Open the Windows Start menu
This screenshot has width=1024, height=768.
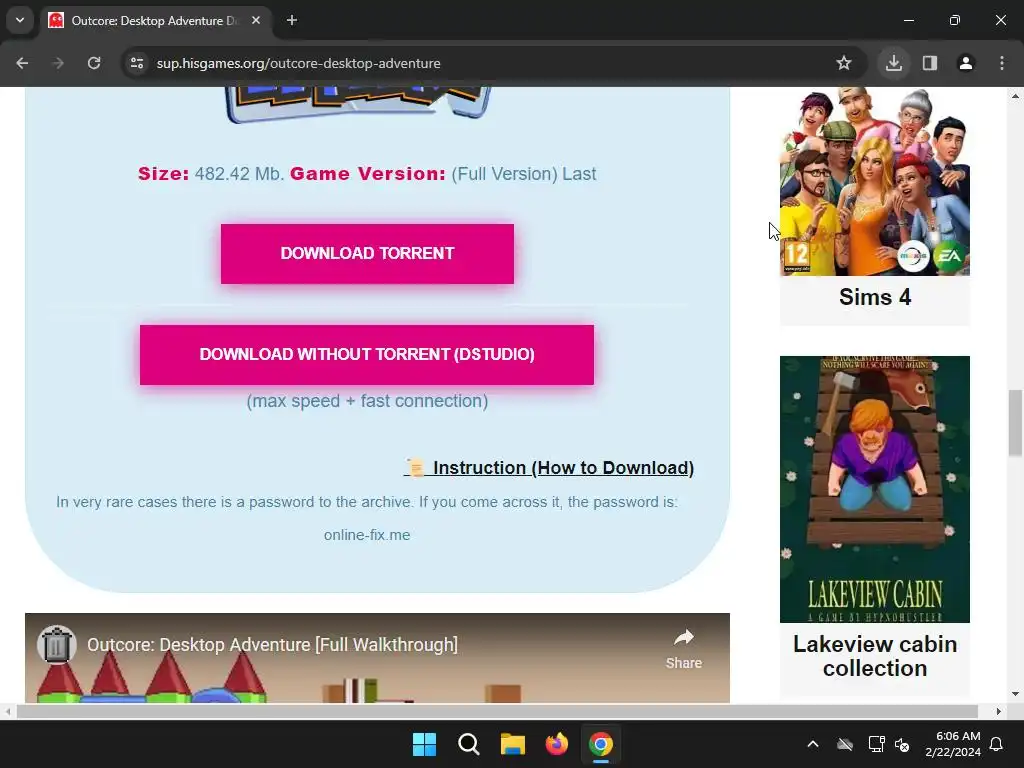[424, 744]
